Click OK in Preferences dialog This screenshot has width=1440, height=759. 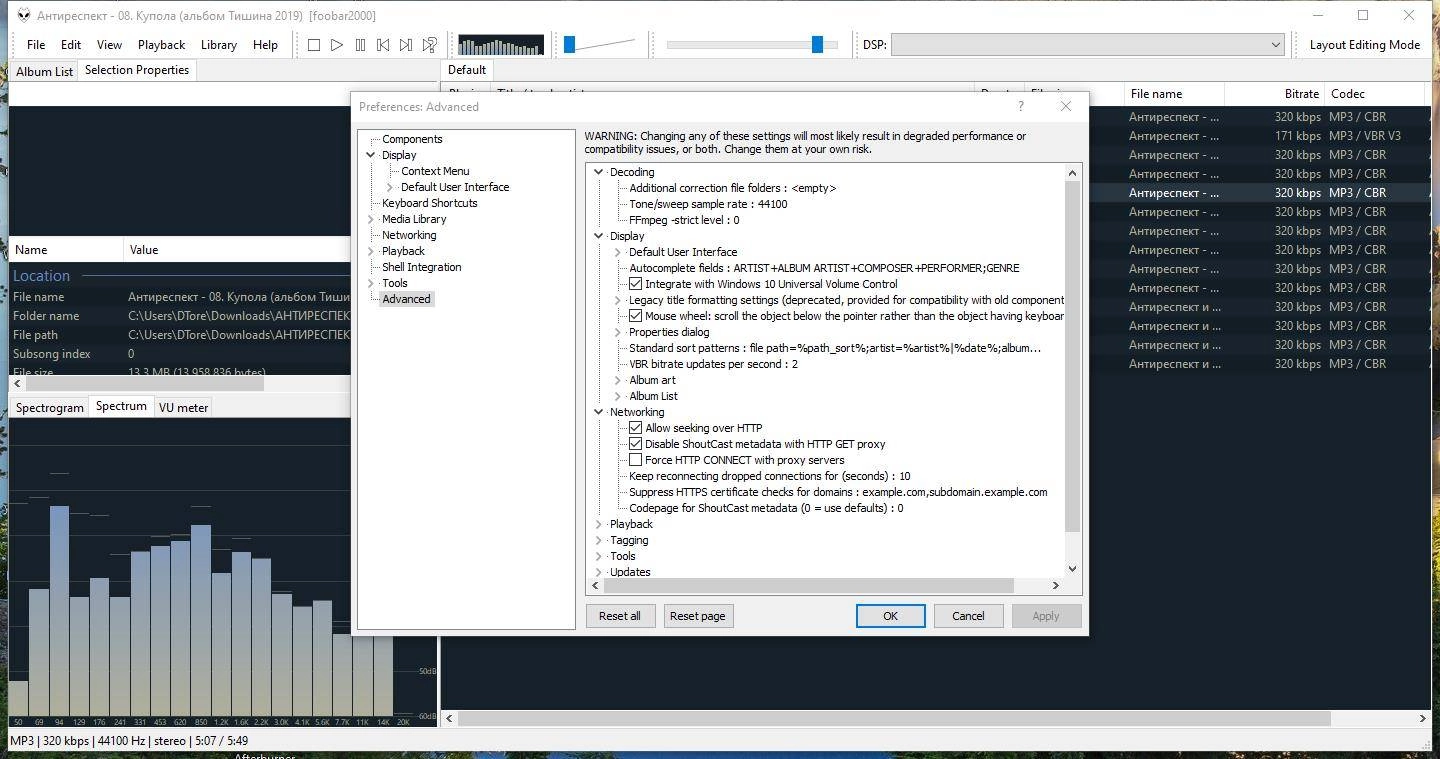pos(890,616)
